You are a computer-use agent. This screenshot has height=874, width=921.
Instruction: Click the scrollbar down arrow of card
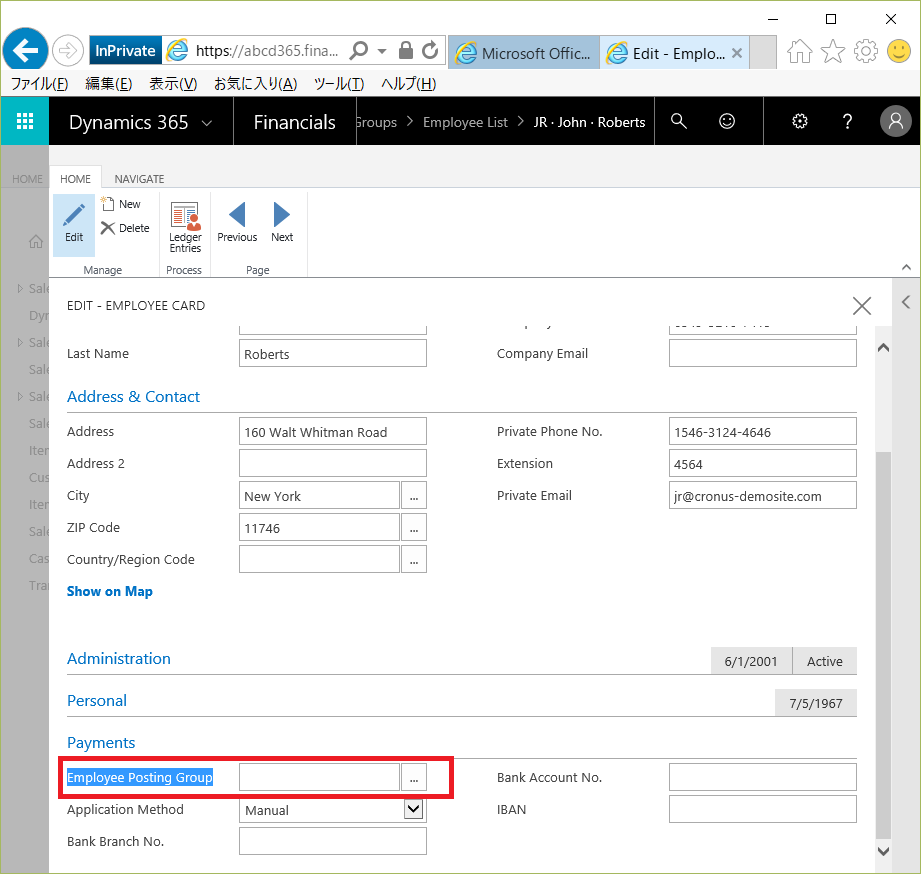click(883, 851)
